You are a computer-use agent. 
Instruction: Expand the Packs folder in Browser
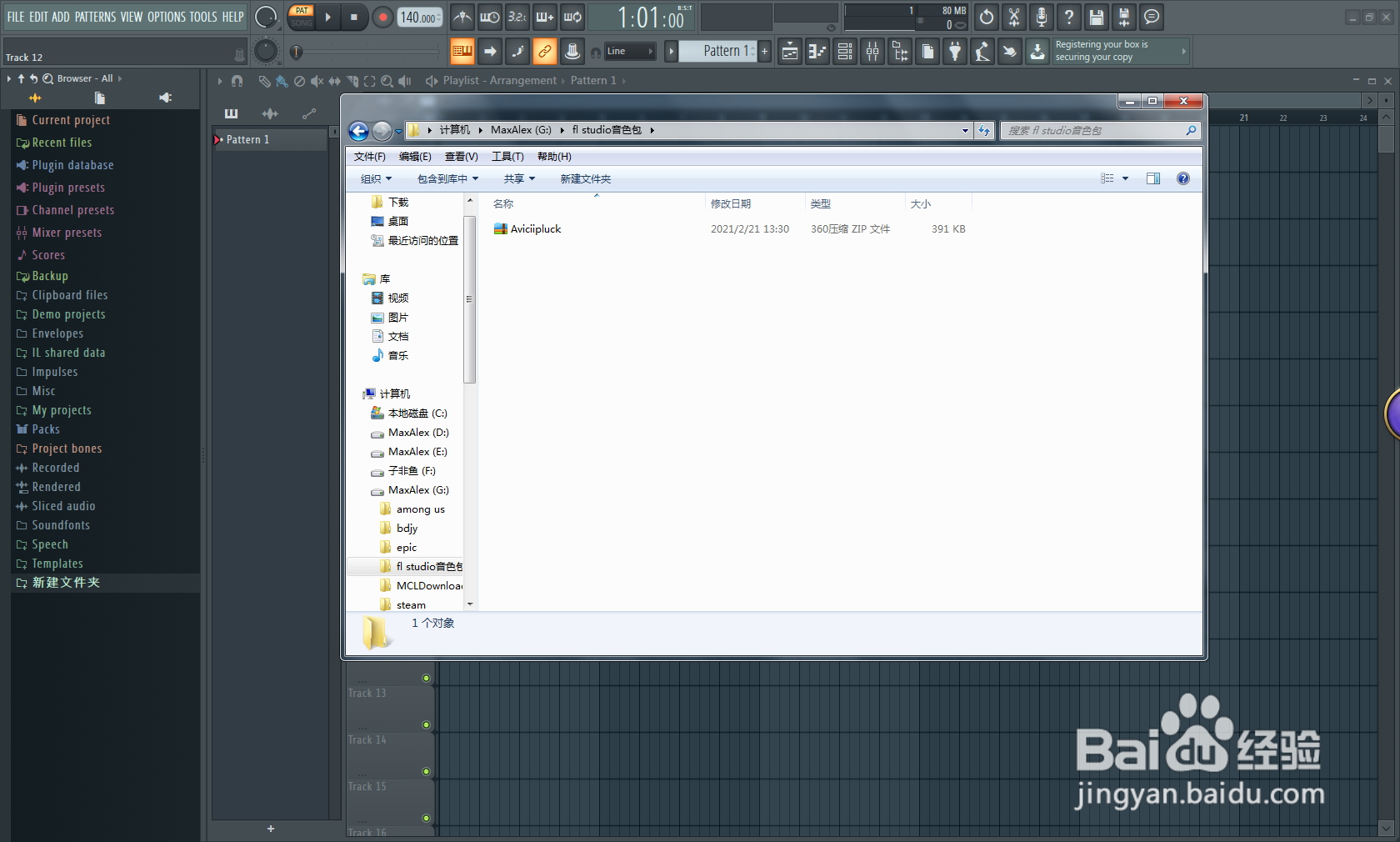tap(46, 429)
